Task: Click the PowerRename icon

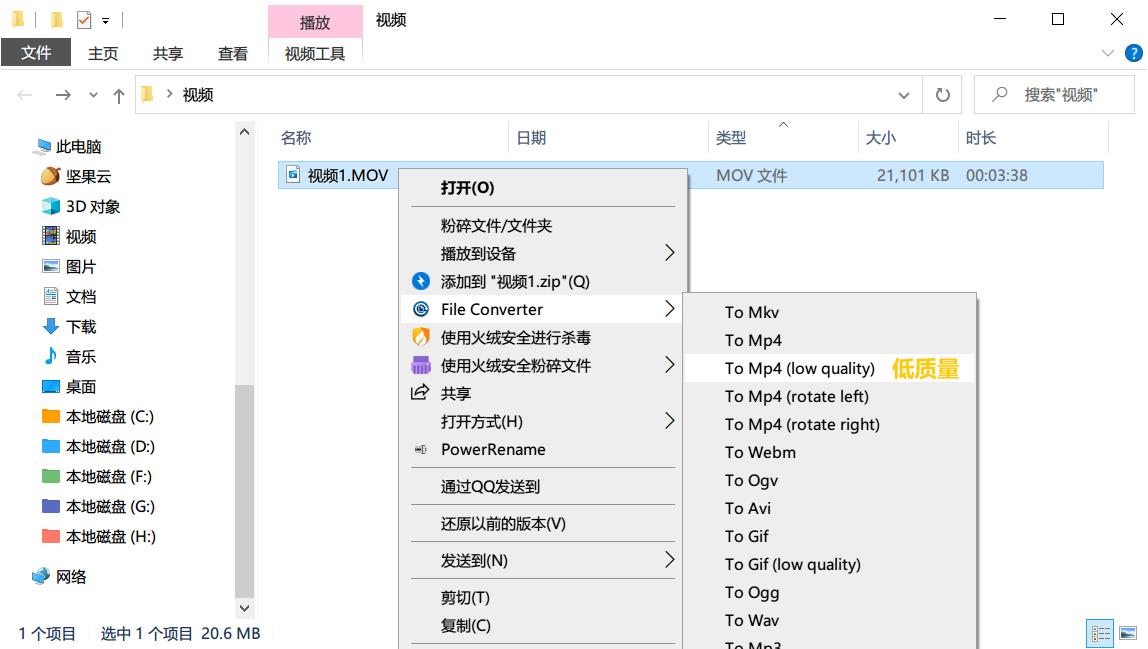Action: click(x=421, y=450)
